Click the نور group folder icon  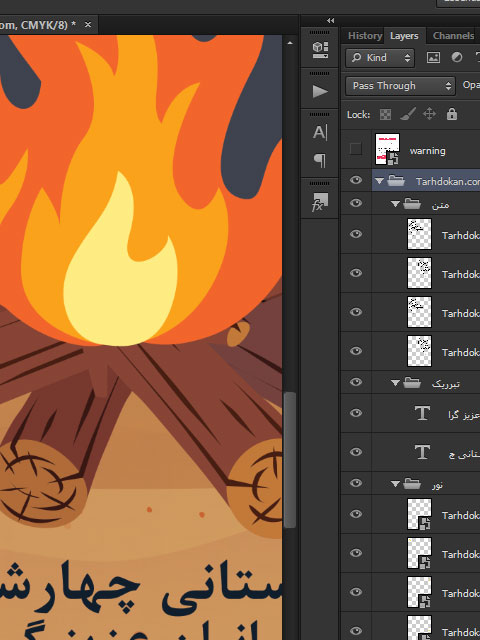click(x=412, y=483)
